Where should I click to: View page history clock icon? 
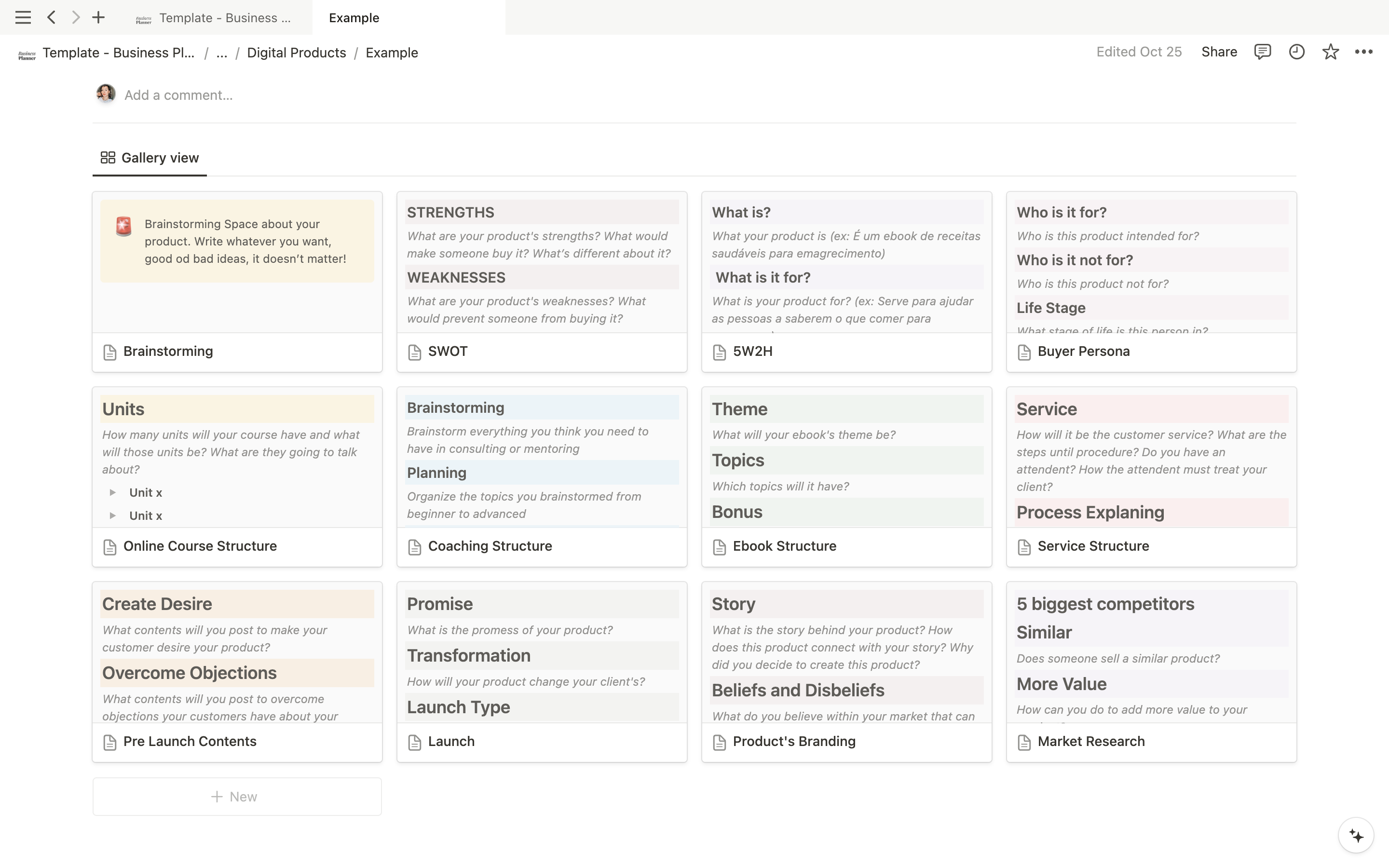pyautogui.click(x=1296, y=52)
